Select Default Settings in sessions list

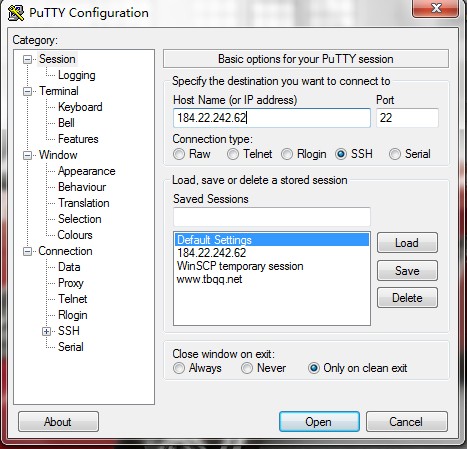(272, 240)
